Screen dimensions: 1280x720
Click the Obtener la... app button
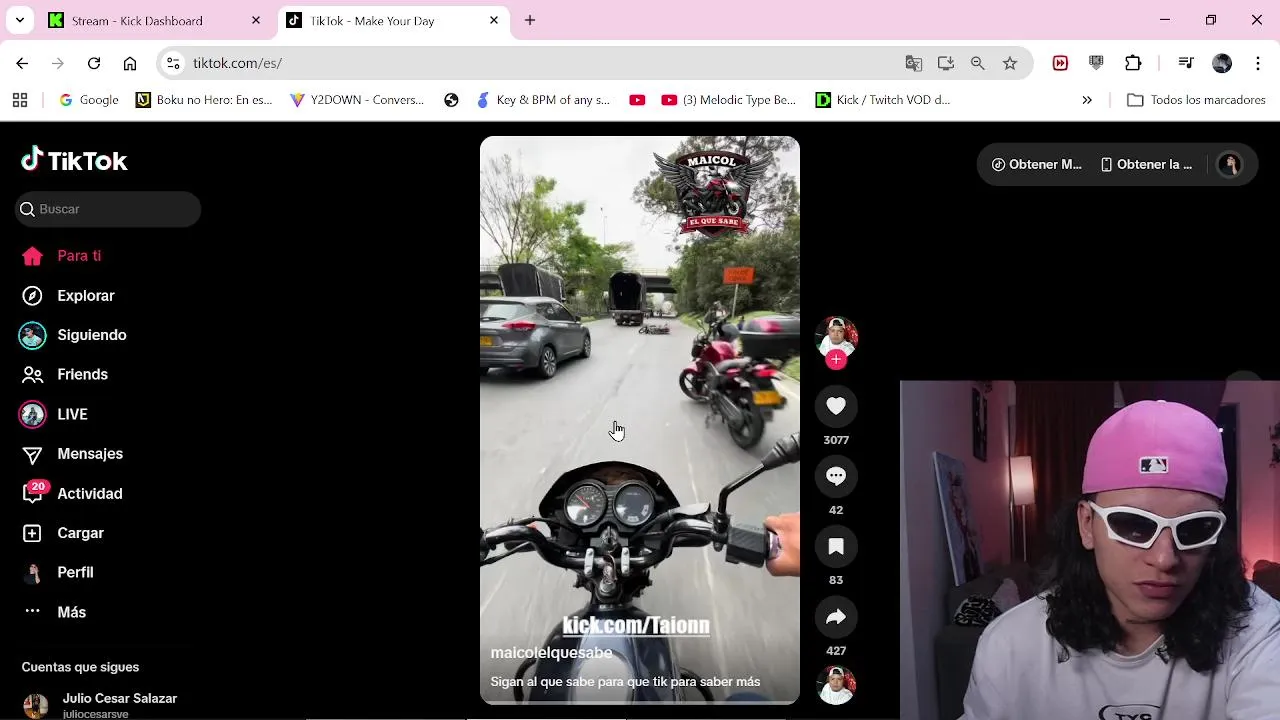pos(1146,165)
